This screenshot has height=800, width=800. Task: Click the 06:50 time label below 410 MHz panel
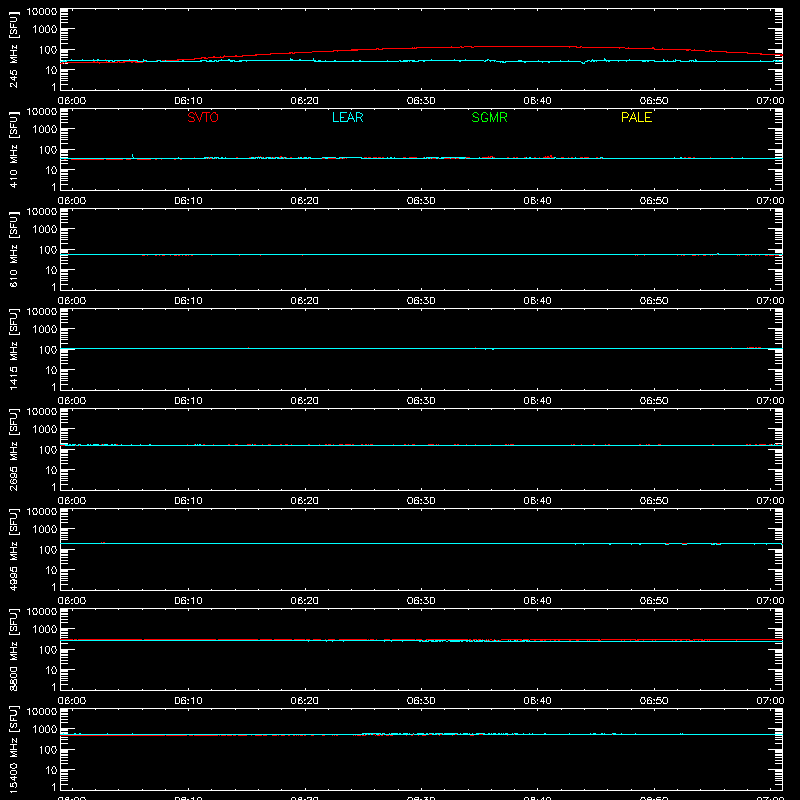654,201
